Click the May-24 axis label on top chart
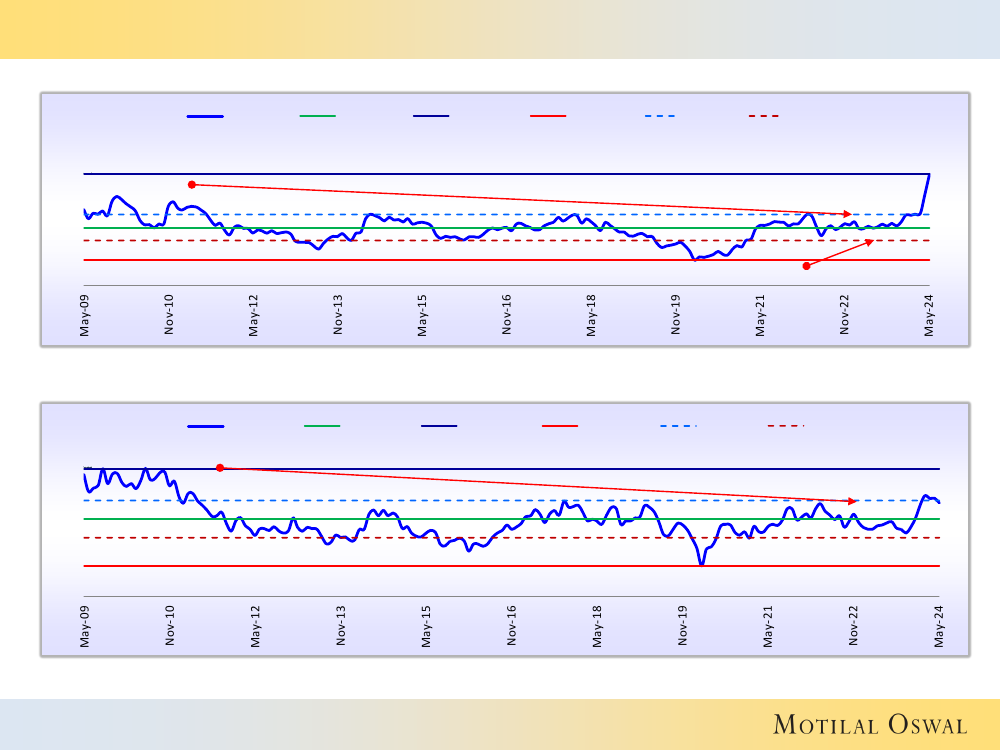 pos(930,314)
